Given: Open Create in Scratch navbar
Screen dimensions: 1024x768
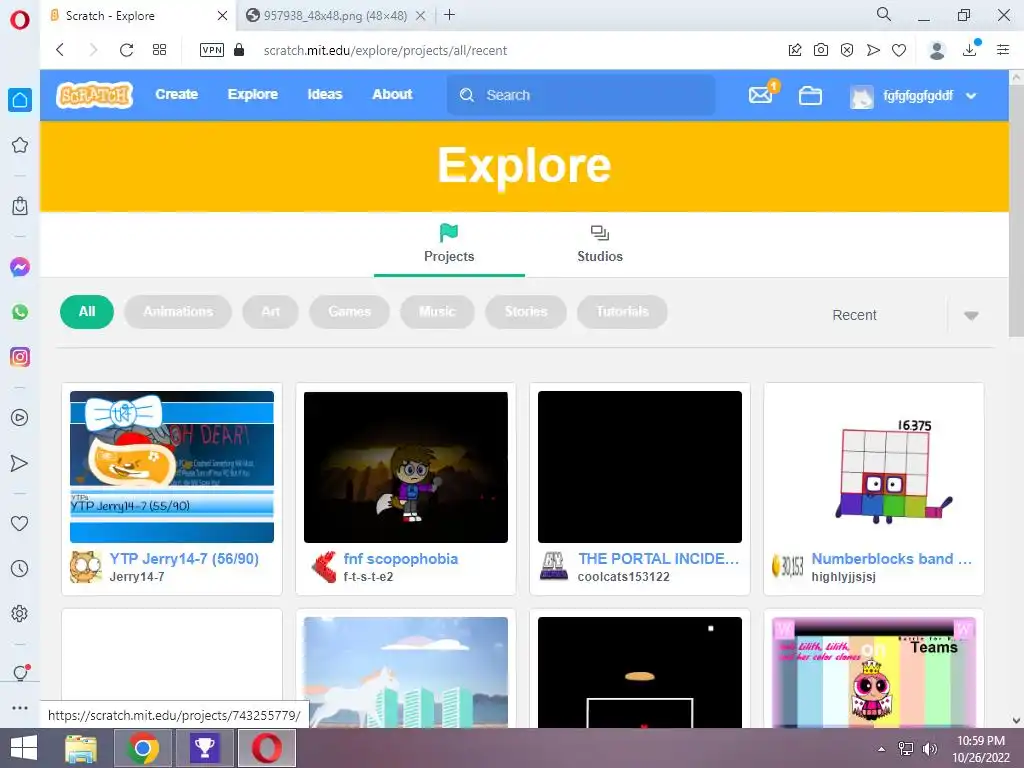Looking at the screenshot, I should coord(176,95).
